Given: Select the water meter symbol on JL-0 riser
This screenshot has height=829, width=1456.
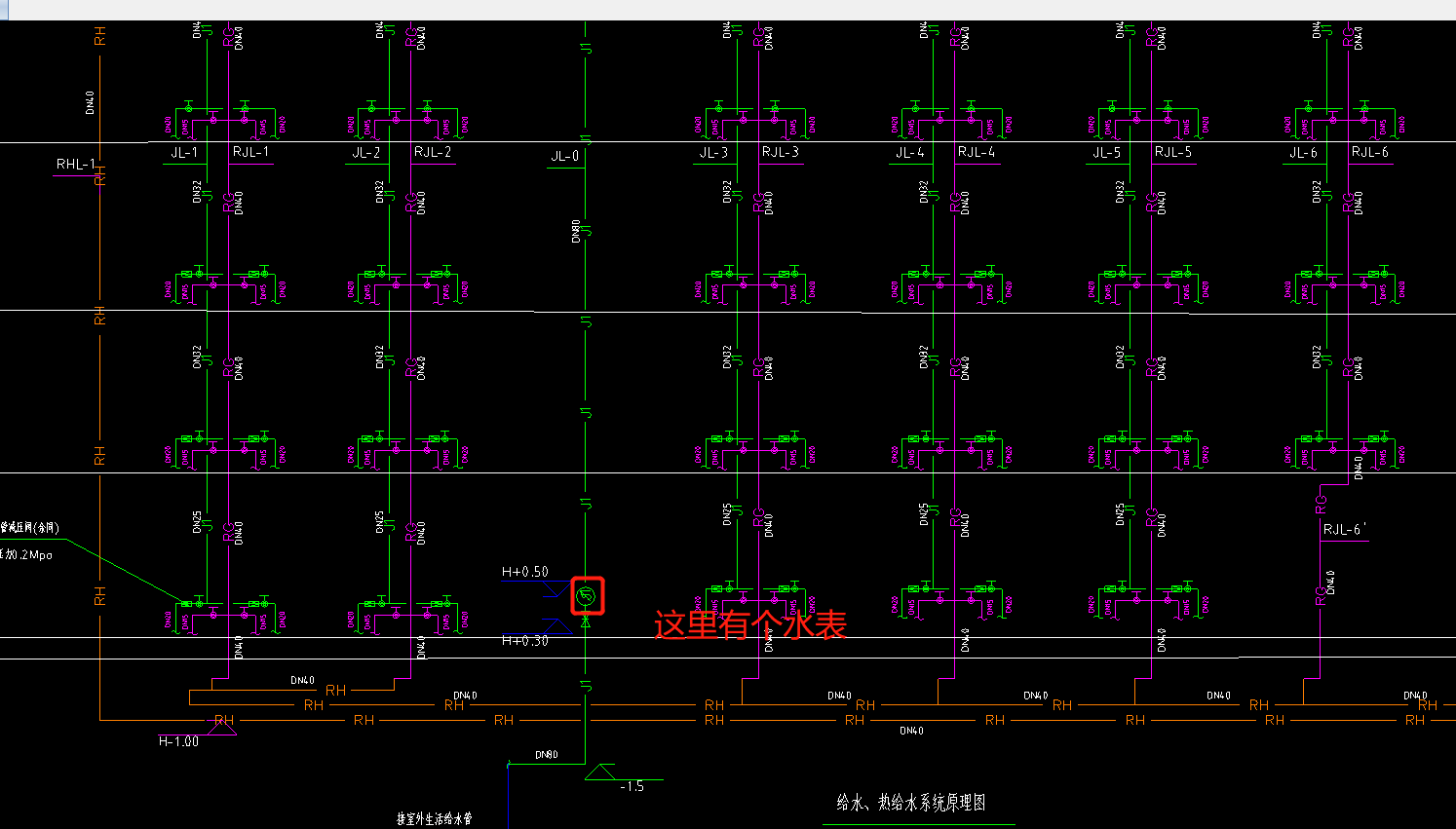Looking at the screenshot, I should pos(586,594).
